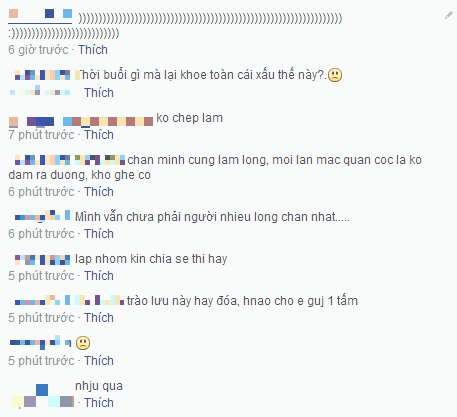Like the 'trào lưu này hay đóa' comment
The width and height of the screenshot is (457, 417).
99,318
